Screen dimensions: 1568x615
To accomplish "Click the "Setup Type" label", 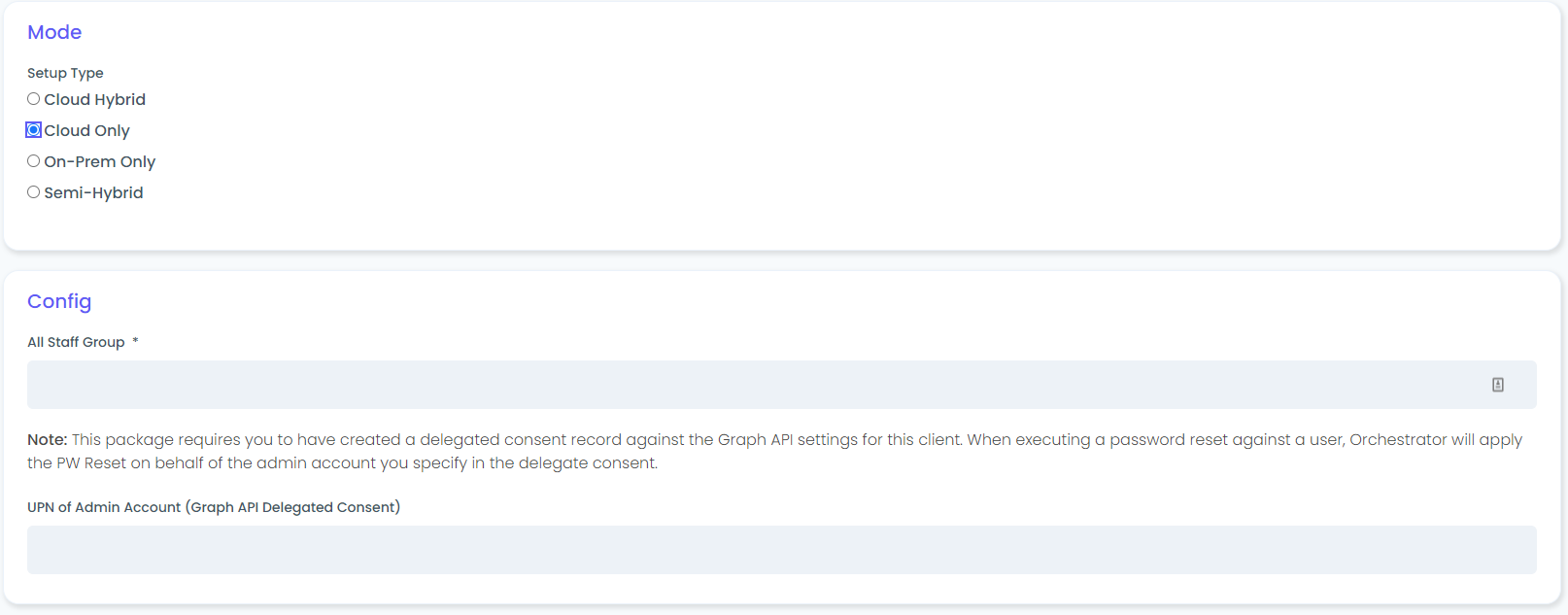I will pyautogui.click(x=65, y=73).
